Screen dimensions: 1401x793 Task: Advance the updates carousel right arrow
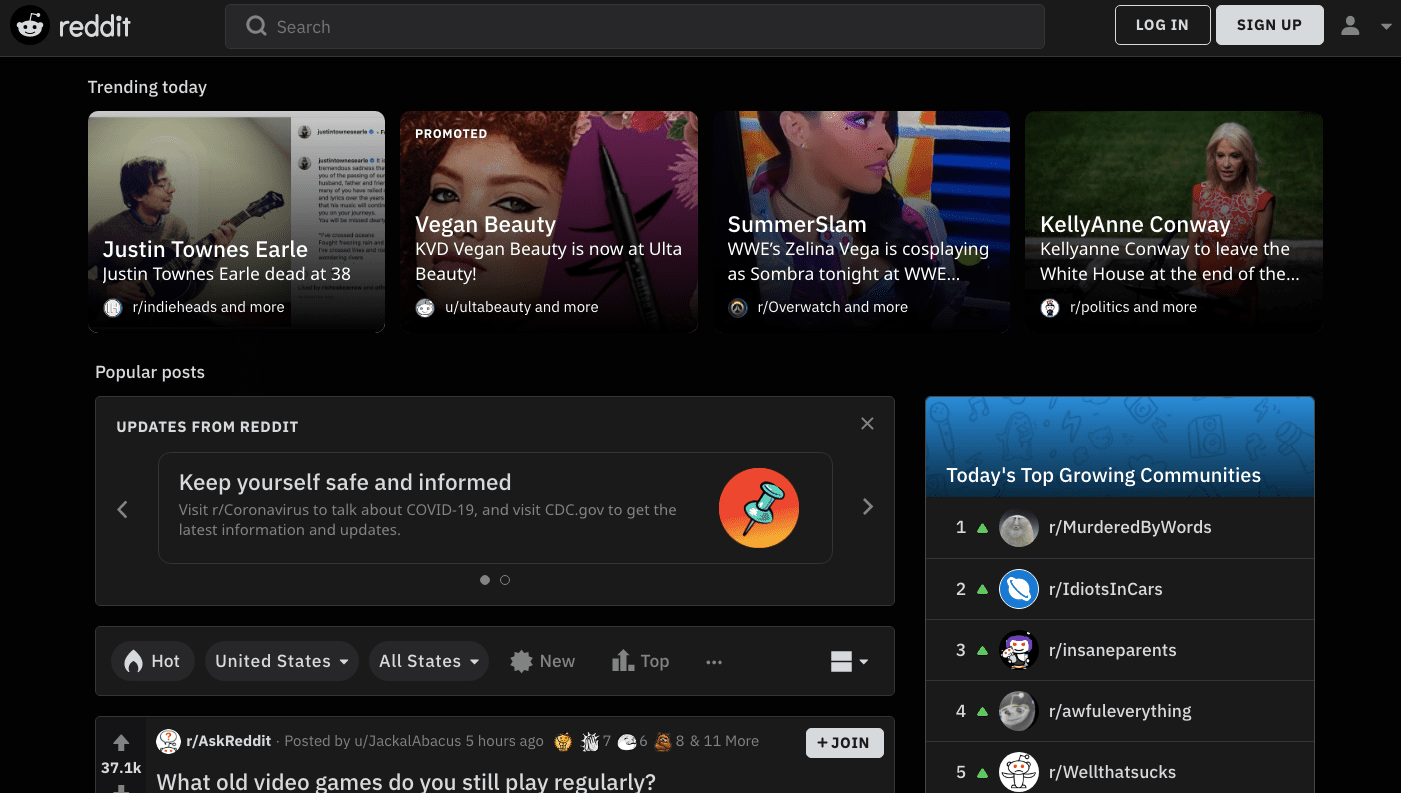click(x=867, y=506)
